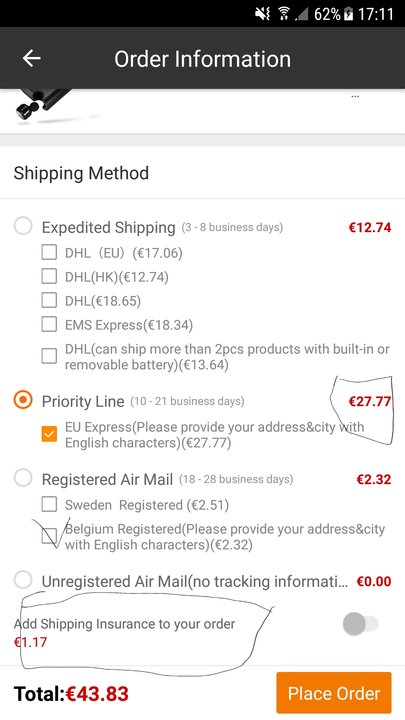This screenshot has width=405, height=720.
Task: Select Unregistered Air Mail radio option
Action: pos(23,580)
